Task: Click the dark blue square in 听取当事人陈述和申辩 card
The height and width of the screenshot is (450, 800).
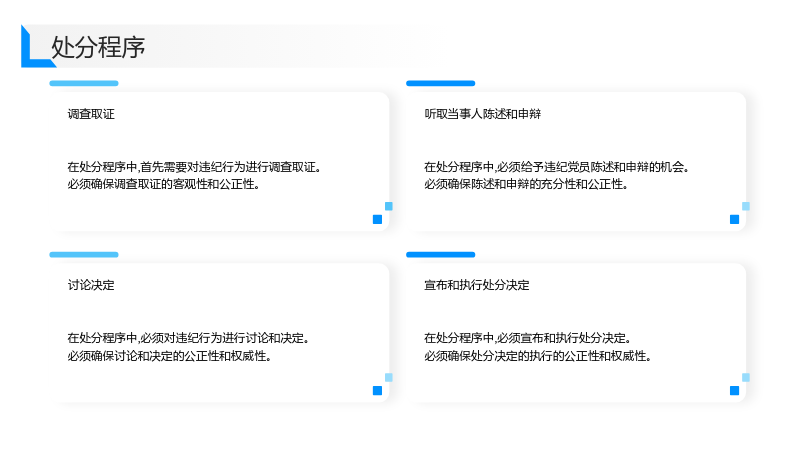Action: coord(735,219)
